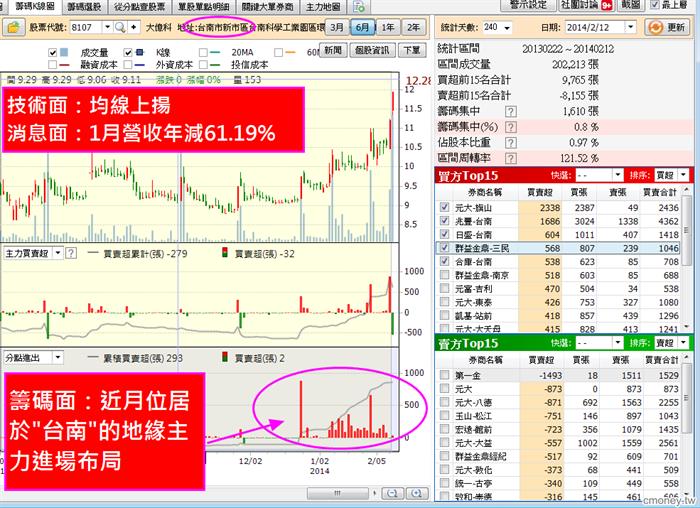Select the 3月 time range button

[337, 27]
